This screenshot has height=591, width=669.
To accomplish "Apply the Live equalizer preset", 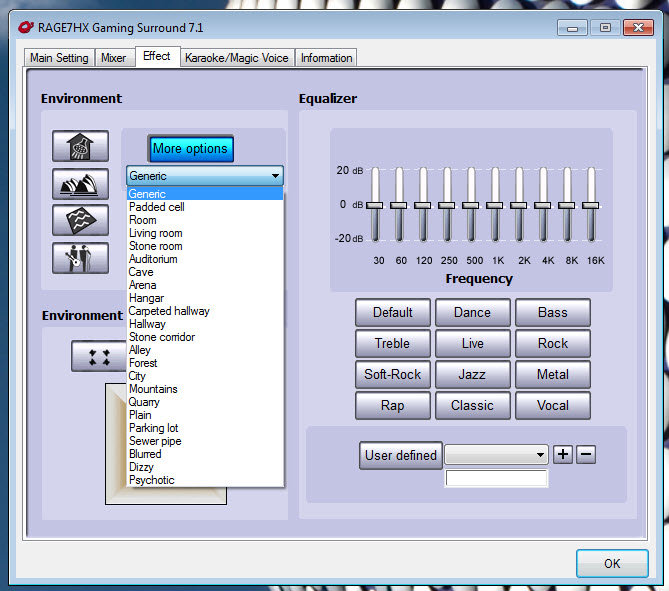I will point(472,344).
